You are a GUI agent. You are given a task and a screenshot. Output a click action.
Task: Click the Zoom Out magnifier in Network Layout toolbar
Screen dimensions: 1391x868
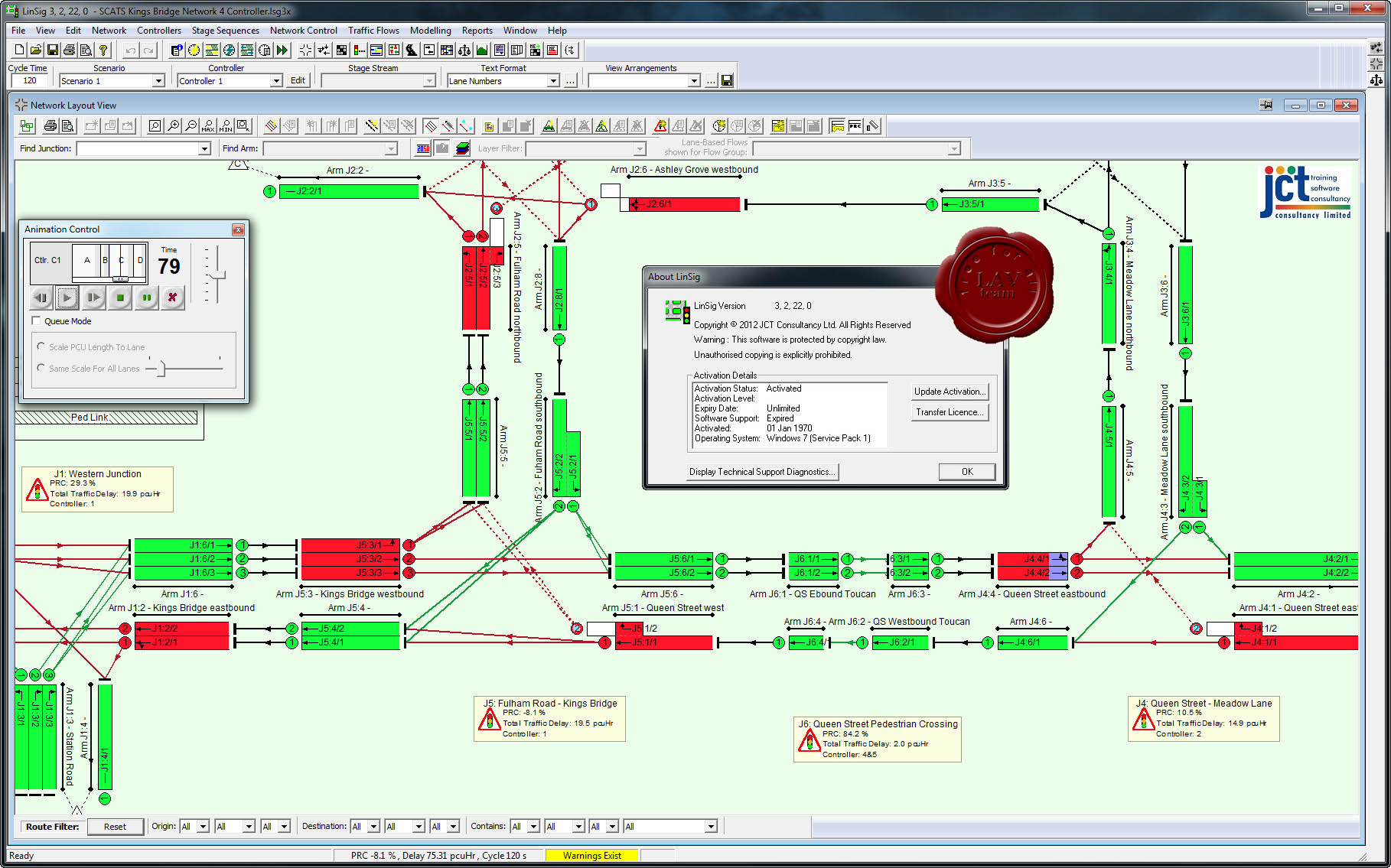tap(191, 125)
